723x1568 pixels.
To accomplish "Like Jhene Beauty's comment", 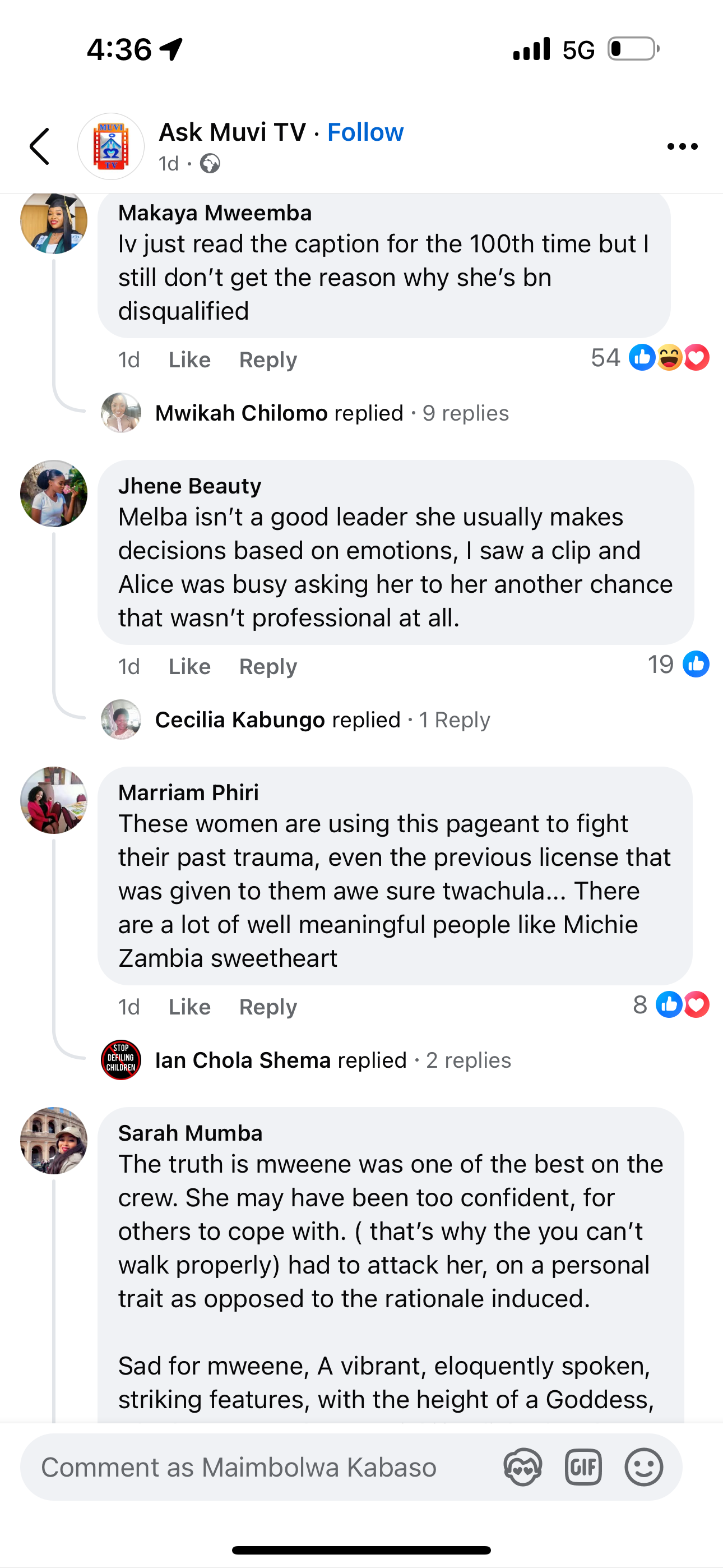I will click(189, 667).
